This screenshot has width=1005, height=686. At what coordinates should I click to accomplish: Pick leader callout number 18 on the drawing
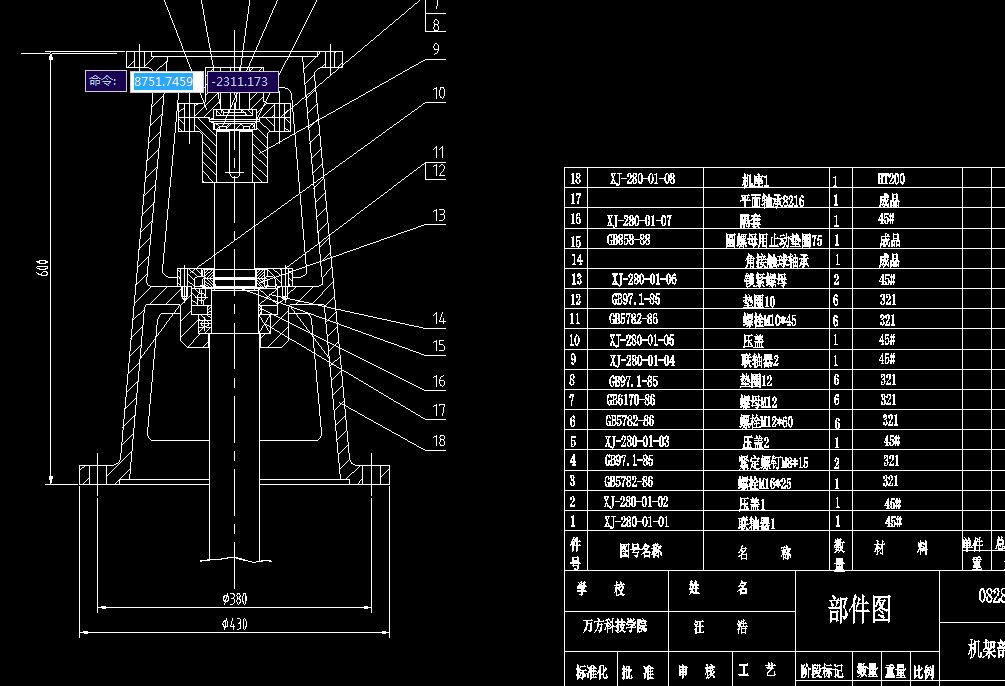[438, 440]
